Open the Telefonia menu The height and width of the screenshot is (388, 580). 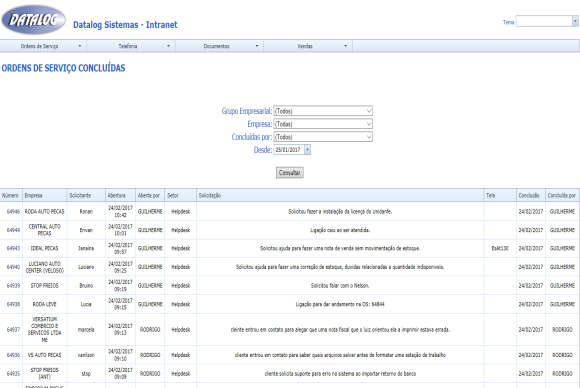point(131,46)
